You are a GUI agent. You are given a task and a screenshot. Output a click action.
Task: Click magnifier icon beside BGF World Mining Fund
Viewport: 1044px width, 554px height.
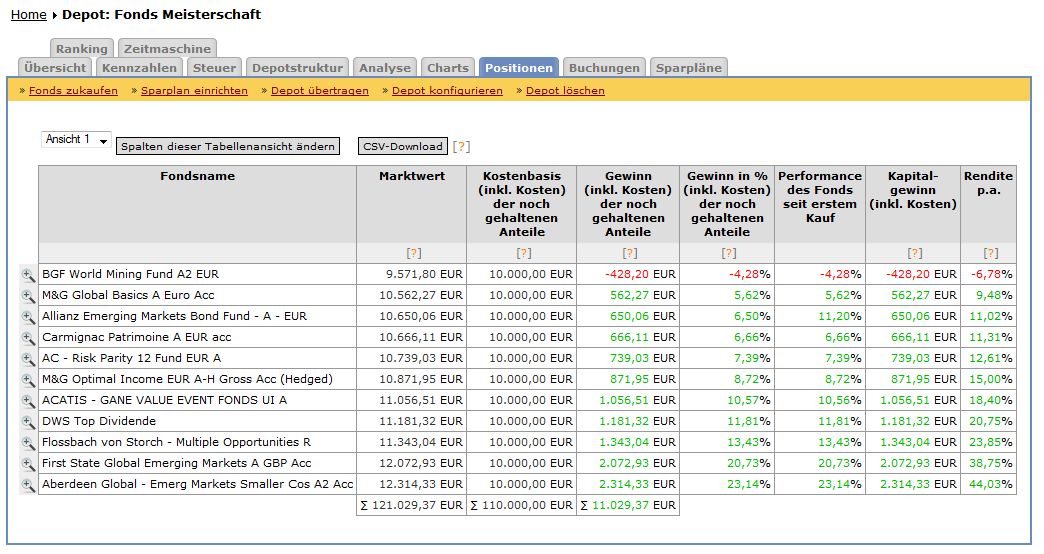point(28,274)
